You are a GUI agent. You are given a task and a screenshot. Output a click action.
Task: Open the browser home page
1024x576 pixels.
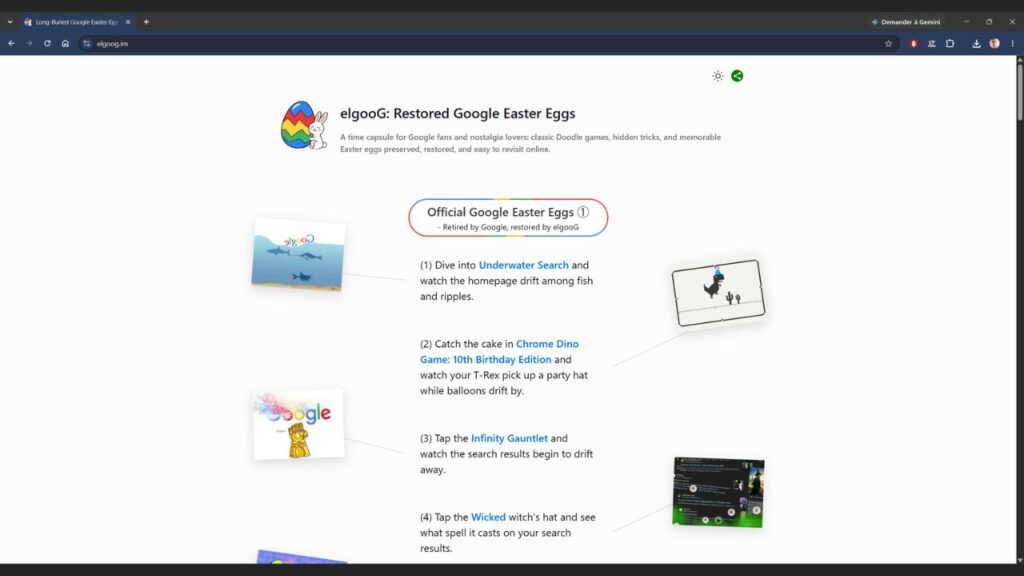pyautogui.click(x=65, y=43)
